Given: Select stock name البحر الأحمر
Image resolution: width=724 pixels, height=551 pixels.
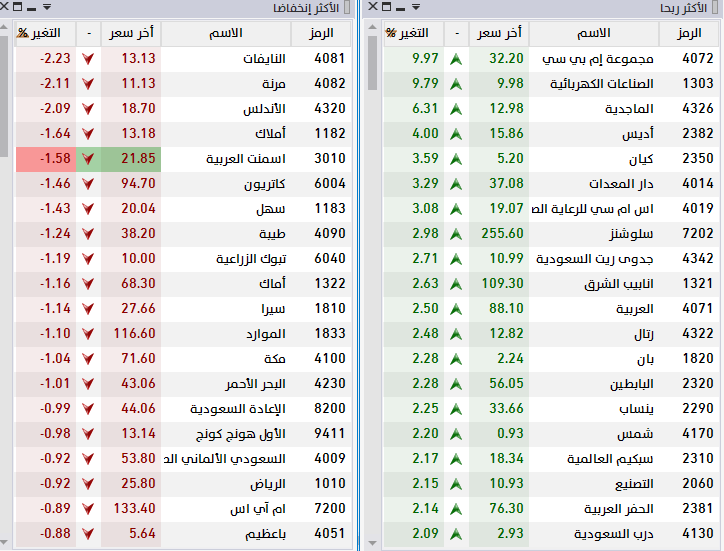Looking at the screenshot, I should 256,384.
